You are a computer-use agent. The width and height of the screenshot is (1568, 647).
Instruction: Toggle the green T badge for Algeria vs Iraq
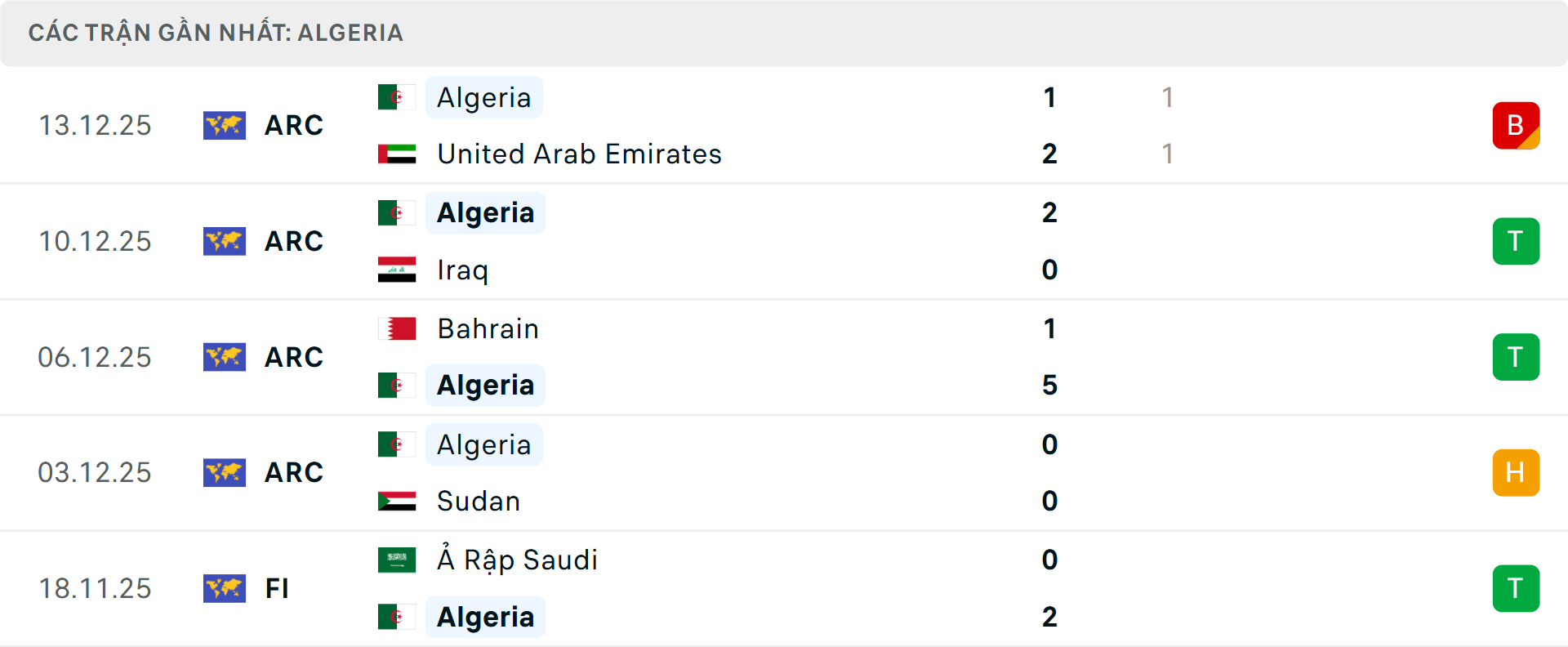point(1516,241)
